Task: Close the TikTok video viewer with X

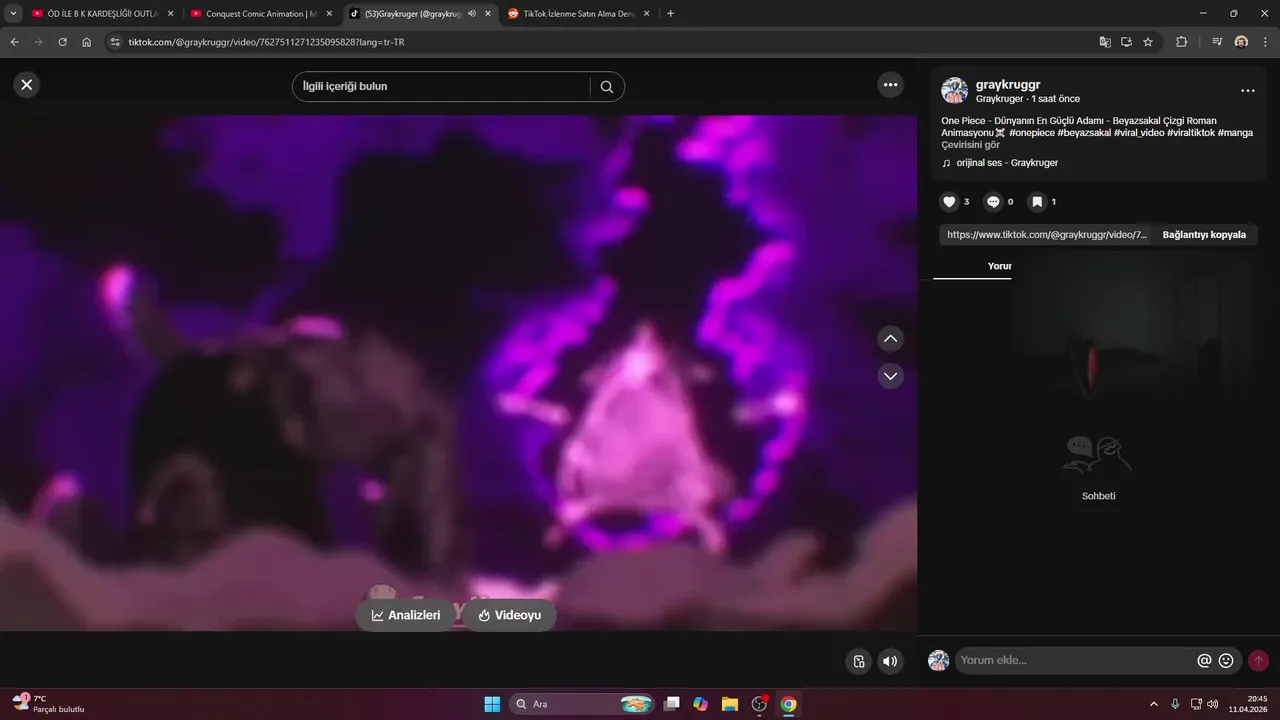Action: pos(27,85)
